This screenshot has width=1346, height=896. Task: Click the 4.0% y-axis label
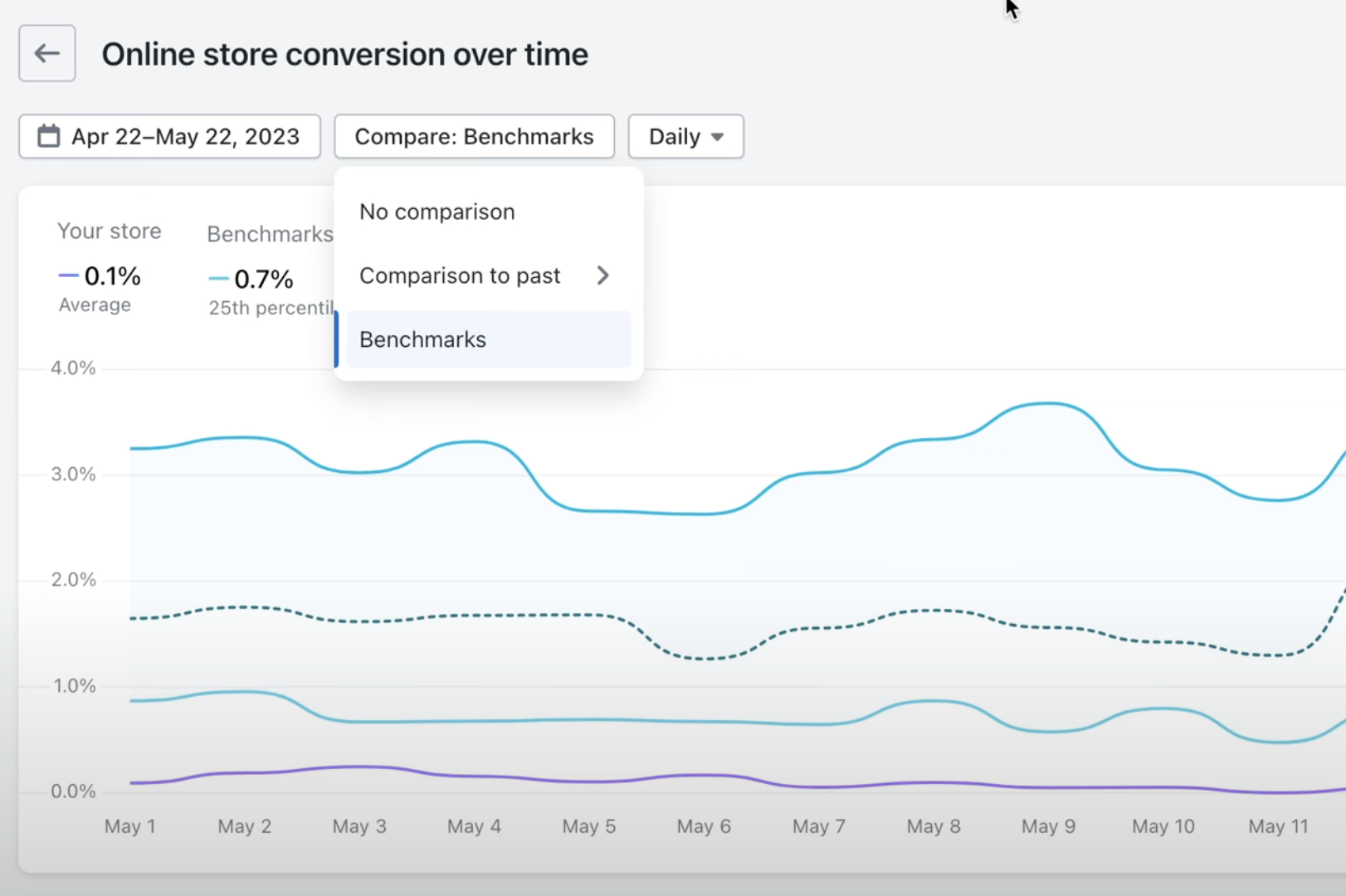point(73,368)
